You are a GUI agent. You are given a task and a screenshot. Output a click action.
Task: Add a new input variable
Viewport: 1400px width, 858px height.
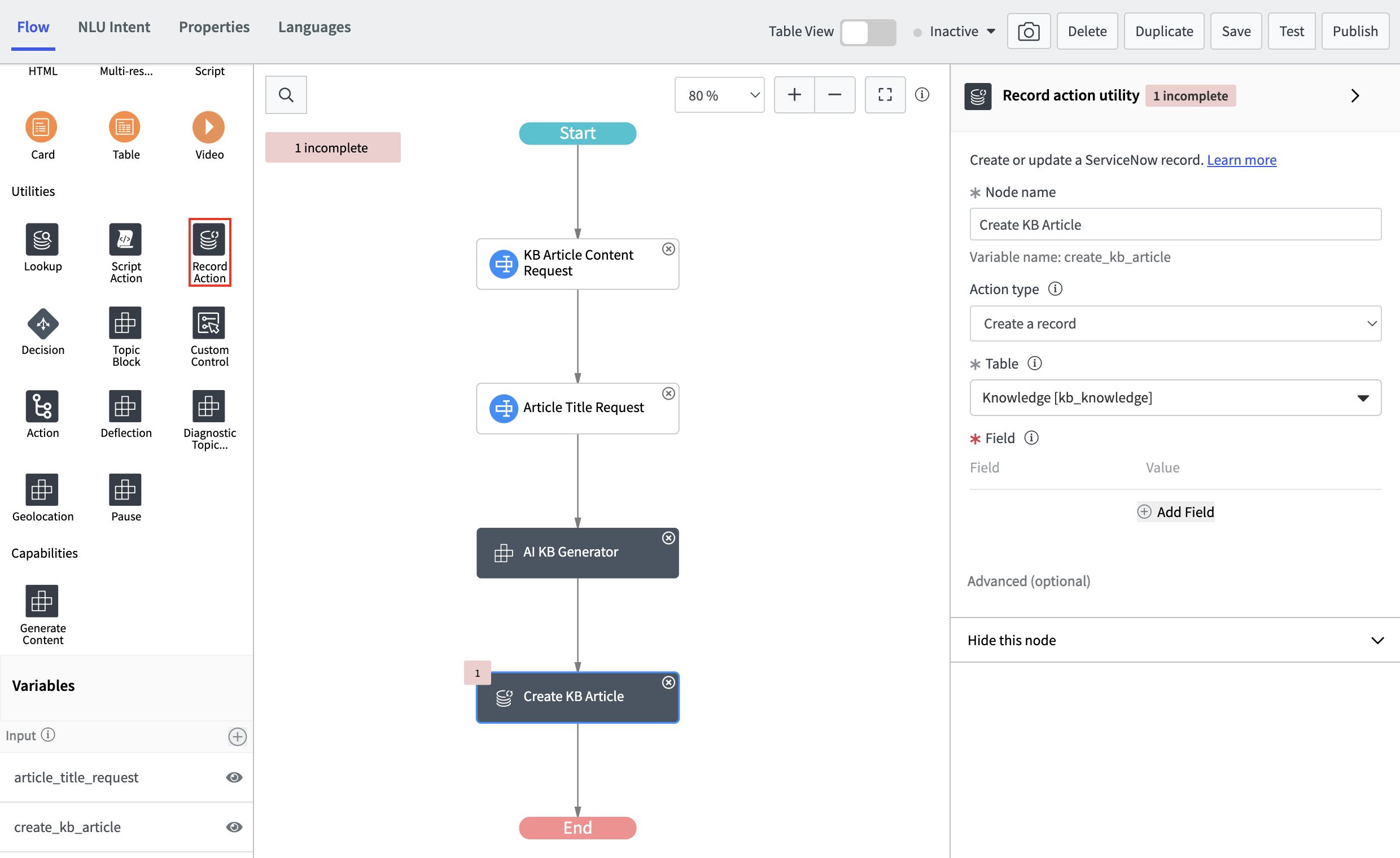[238, 737]
